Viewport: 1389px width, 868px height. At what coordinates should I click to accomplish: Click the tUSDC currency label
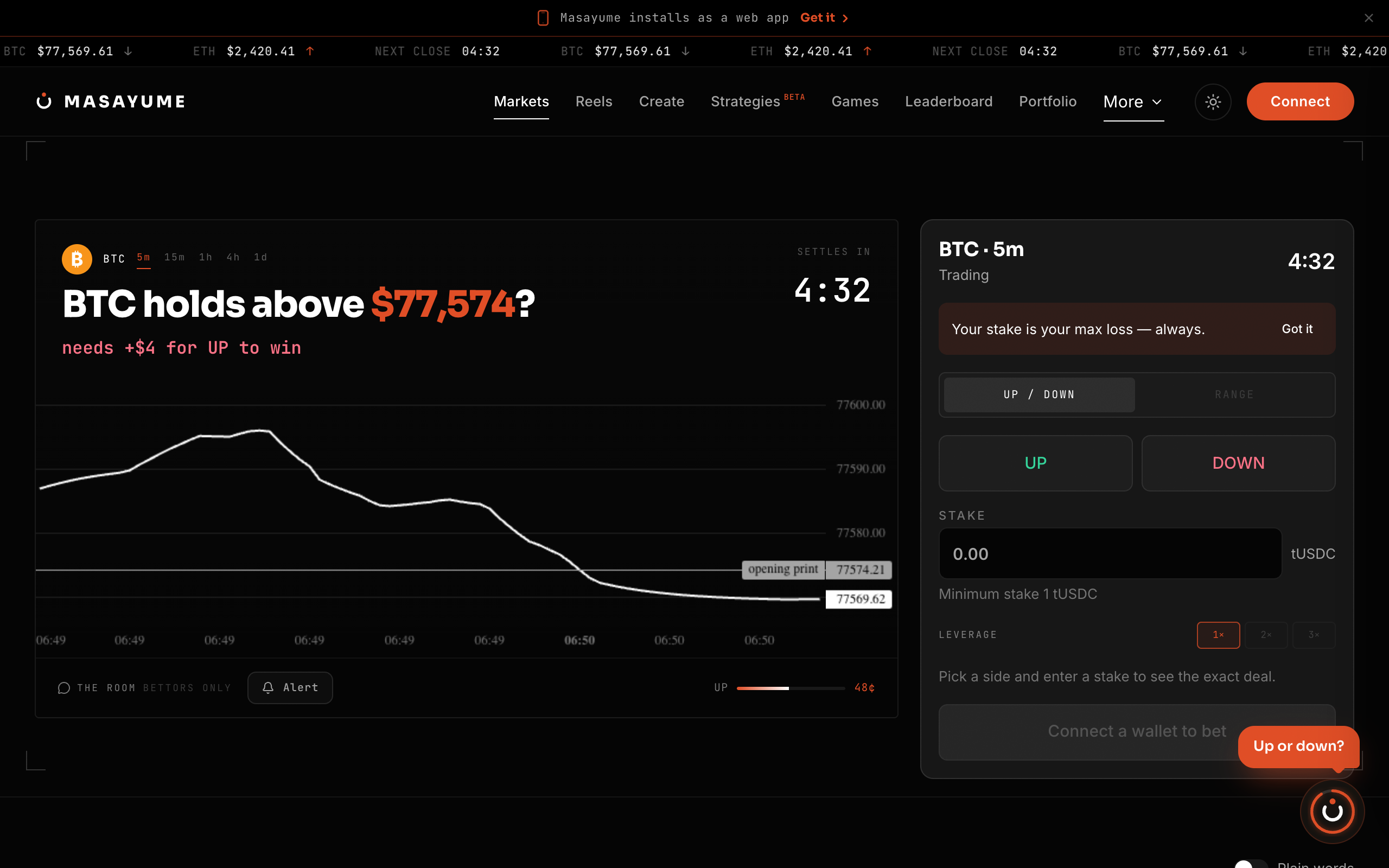tap(1312, 554)
